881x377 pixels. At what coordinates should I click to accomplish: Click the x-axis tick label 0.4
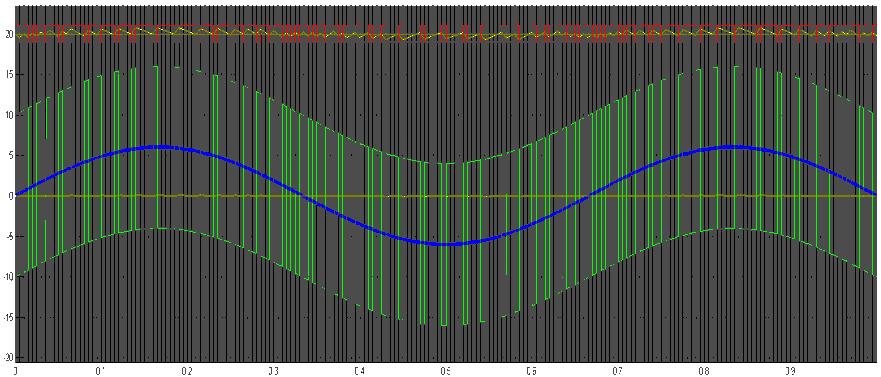[360, 371]
